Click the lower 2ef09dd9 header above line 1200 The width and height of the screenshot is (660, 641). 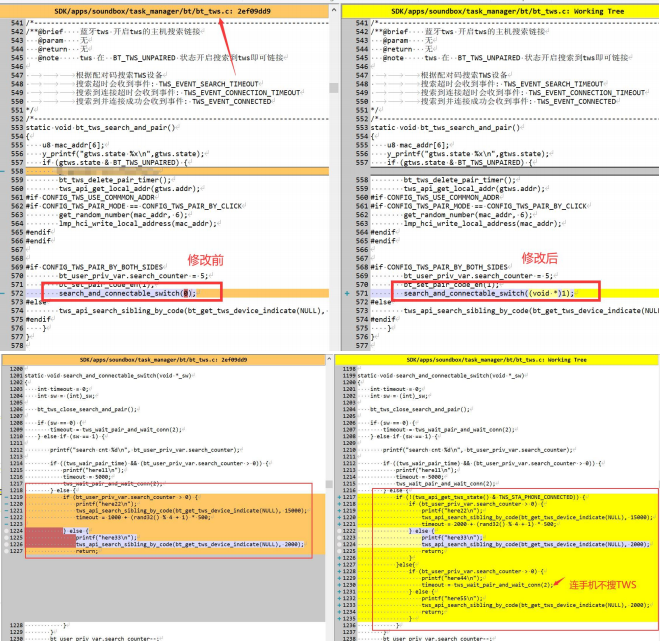point(163,360)
